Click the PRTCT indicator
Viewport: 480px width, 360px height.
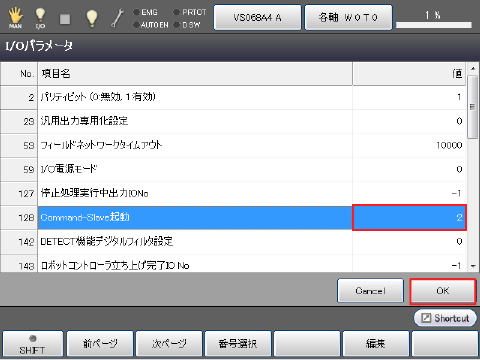point(190,12)
